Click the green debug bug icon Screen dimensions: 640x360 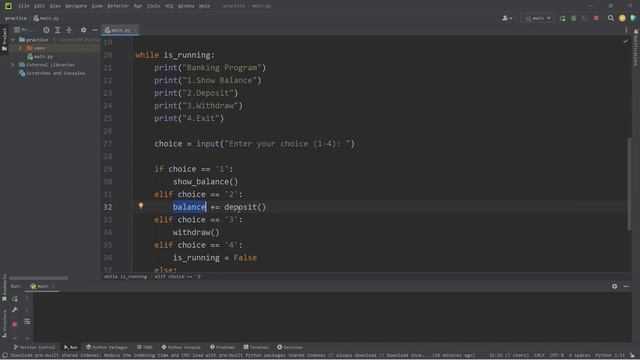[x=573, y=18]
